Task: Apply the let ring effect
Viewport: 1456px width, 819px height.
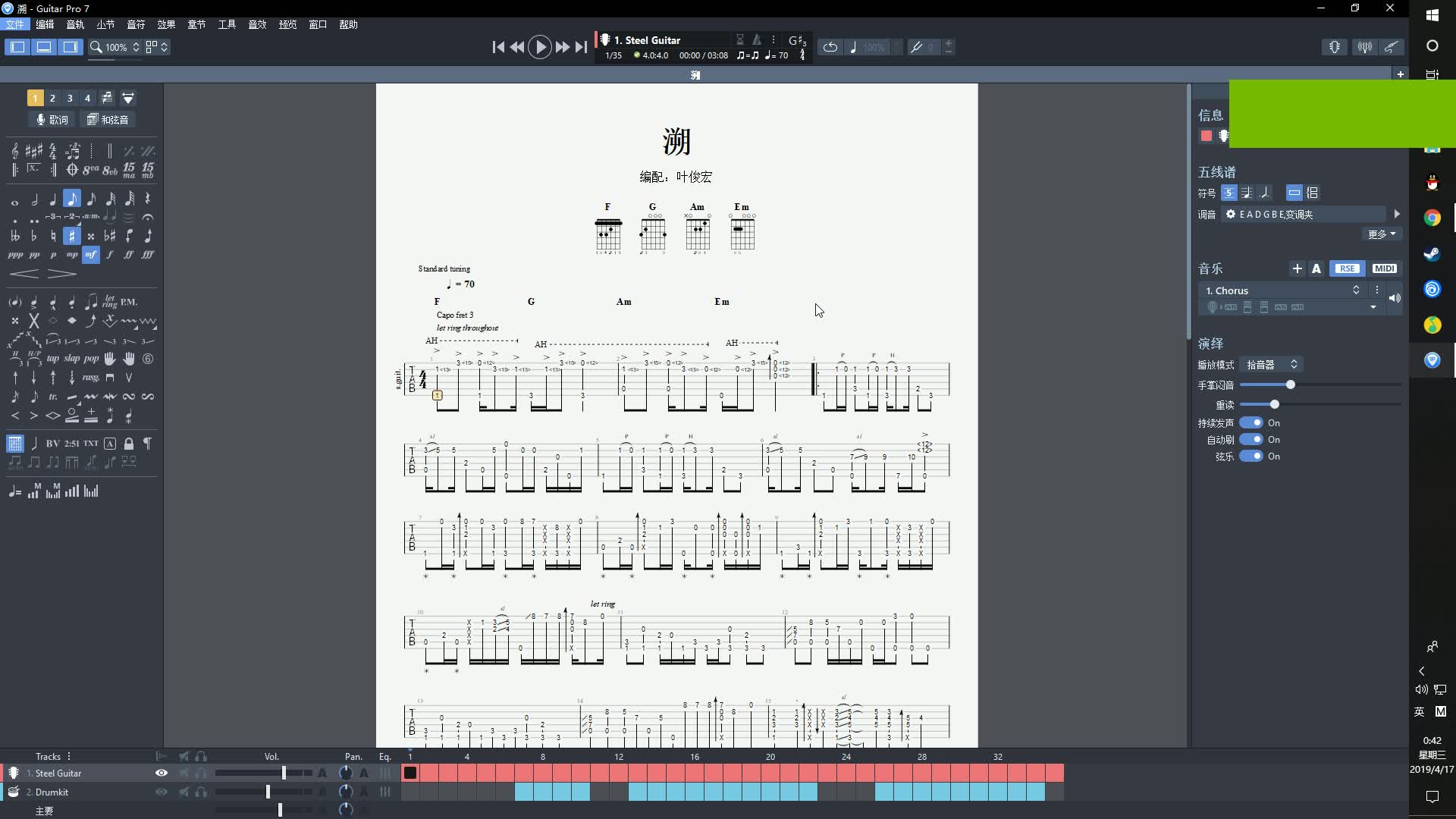Action: coord(110,302)
